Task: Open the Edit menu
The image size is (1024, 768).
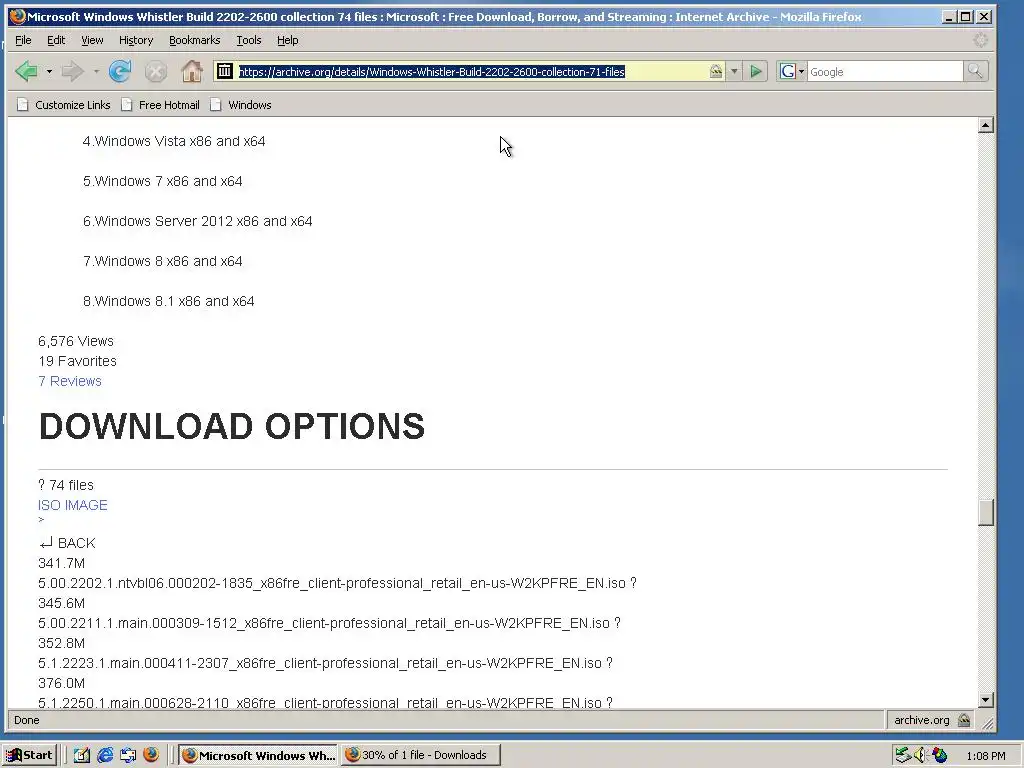Action: click(56, 40)
